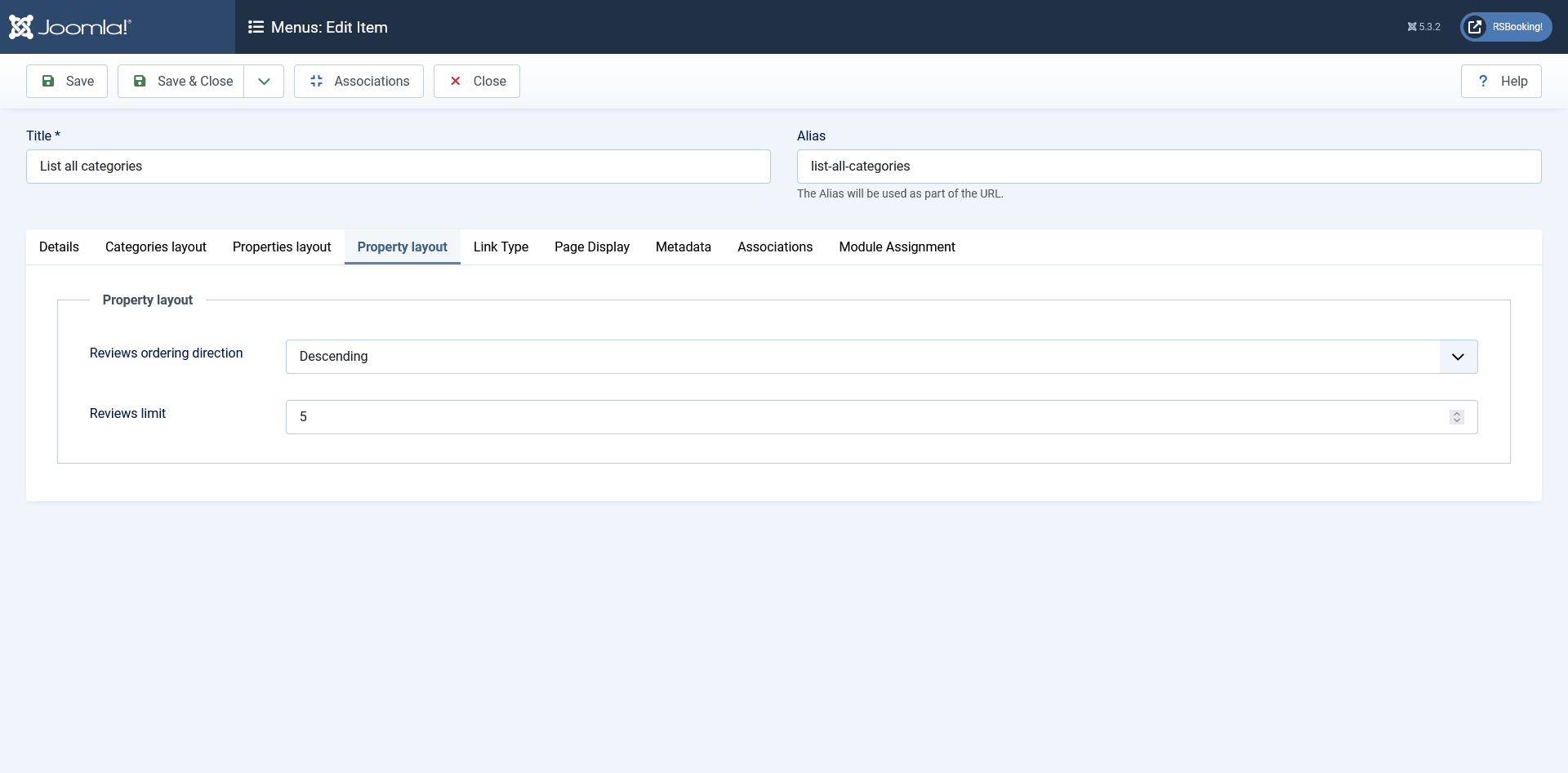
Task: Click the menu list icon beside page title
Action: pos(256,27)
